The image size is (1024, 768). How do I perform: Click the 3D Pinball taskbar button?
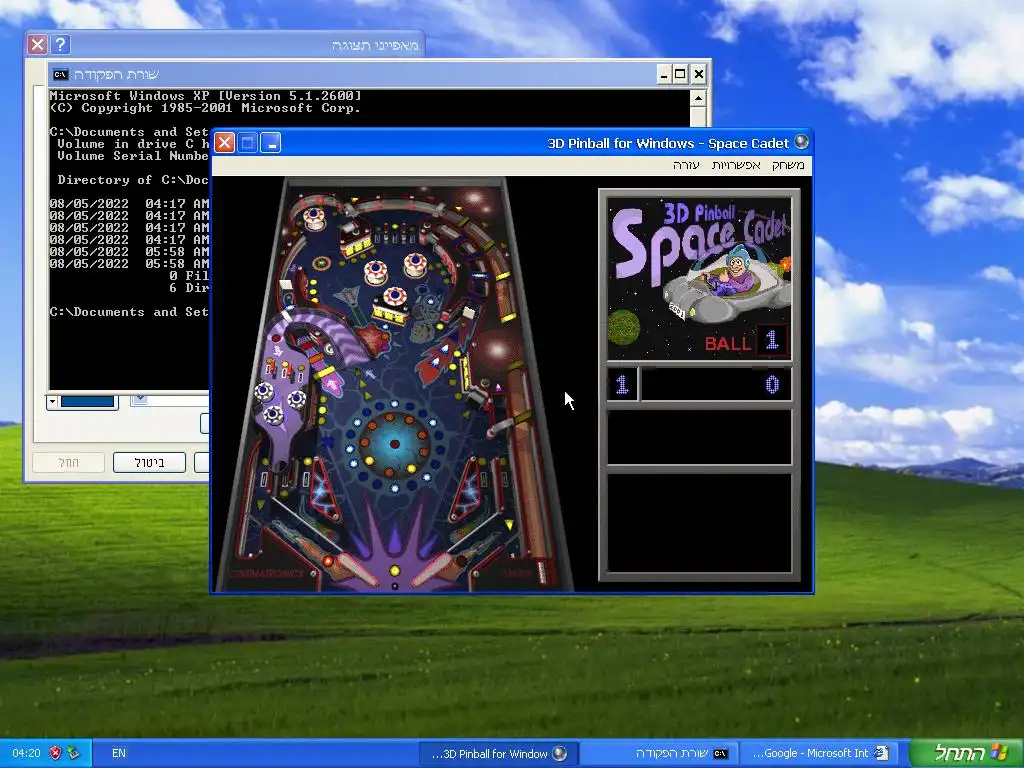tap(498, 753)
